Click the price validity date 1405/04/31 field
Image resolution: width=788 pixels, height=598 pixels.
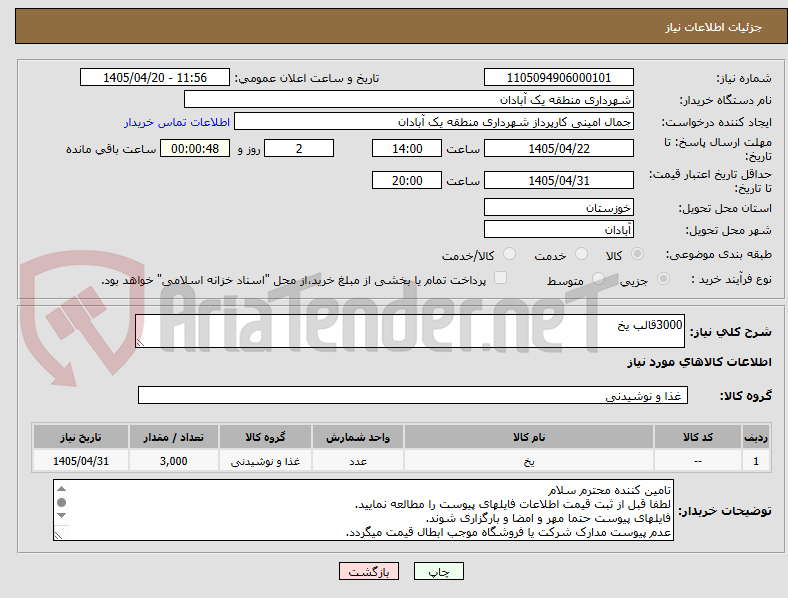pos(558,180)
